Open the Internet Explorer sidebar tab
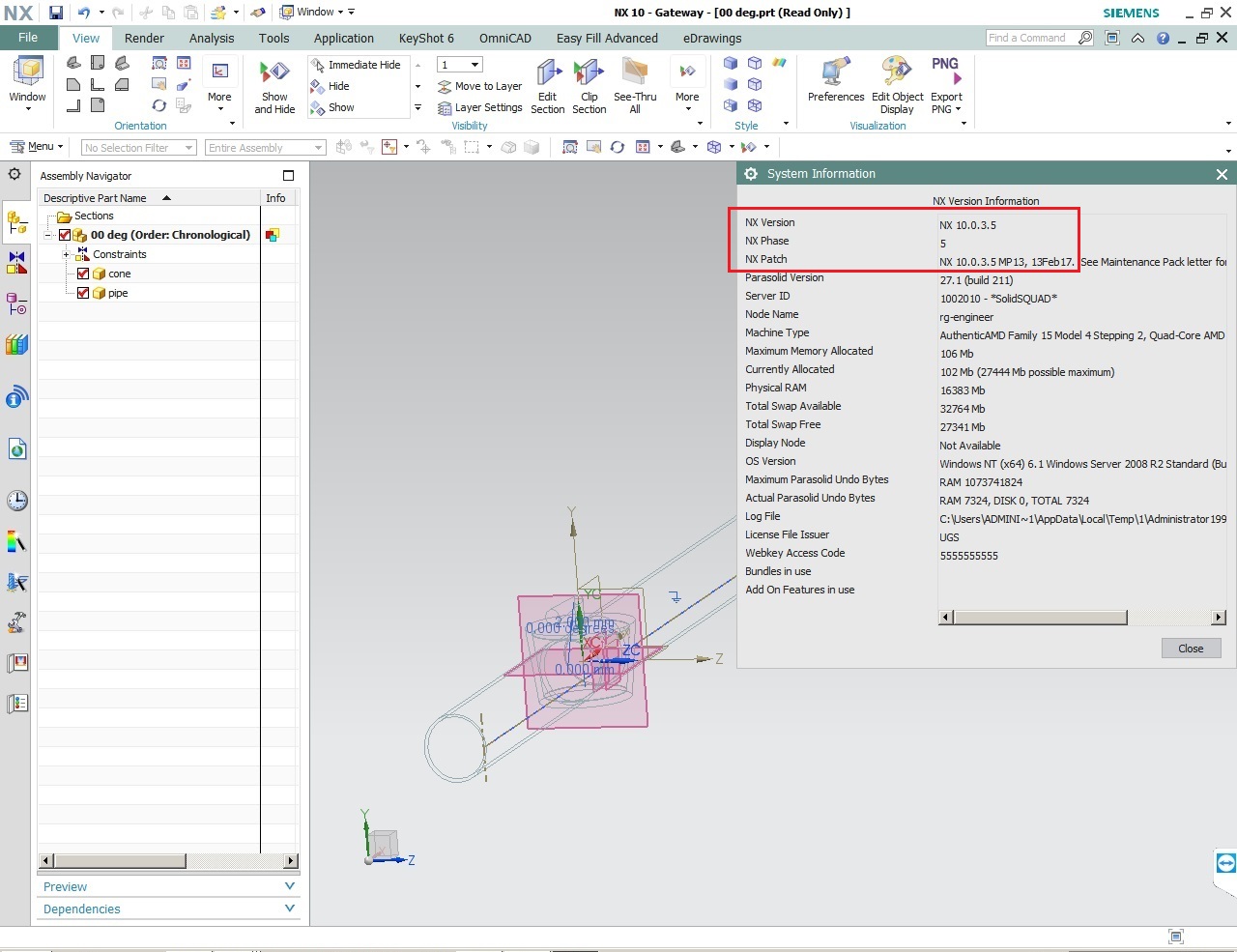1237x952 pixels. [x=16, y=448]
